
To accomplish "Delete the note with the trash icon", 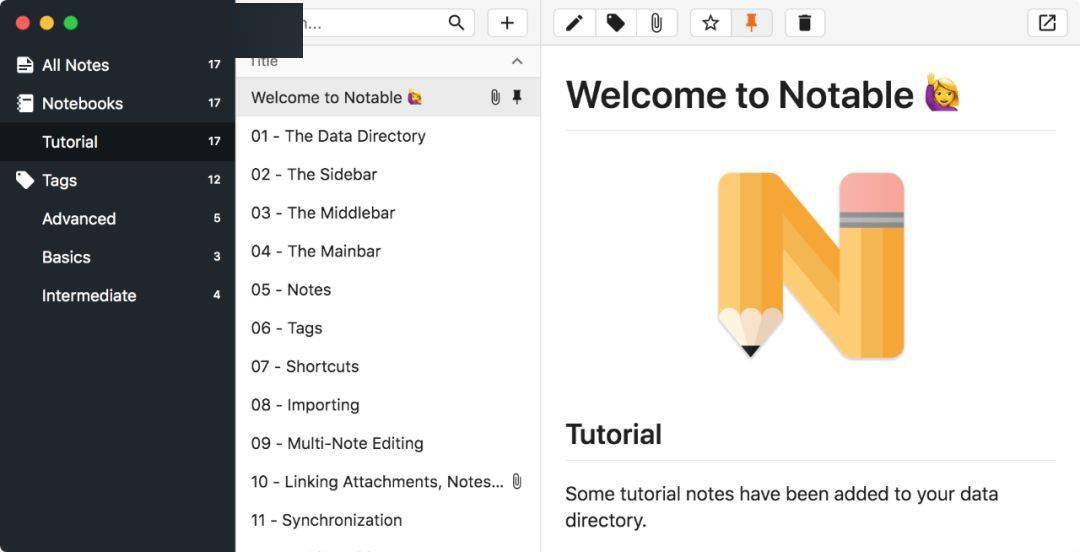I will 804,23.
